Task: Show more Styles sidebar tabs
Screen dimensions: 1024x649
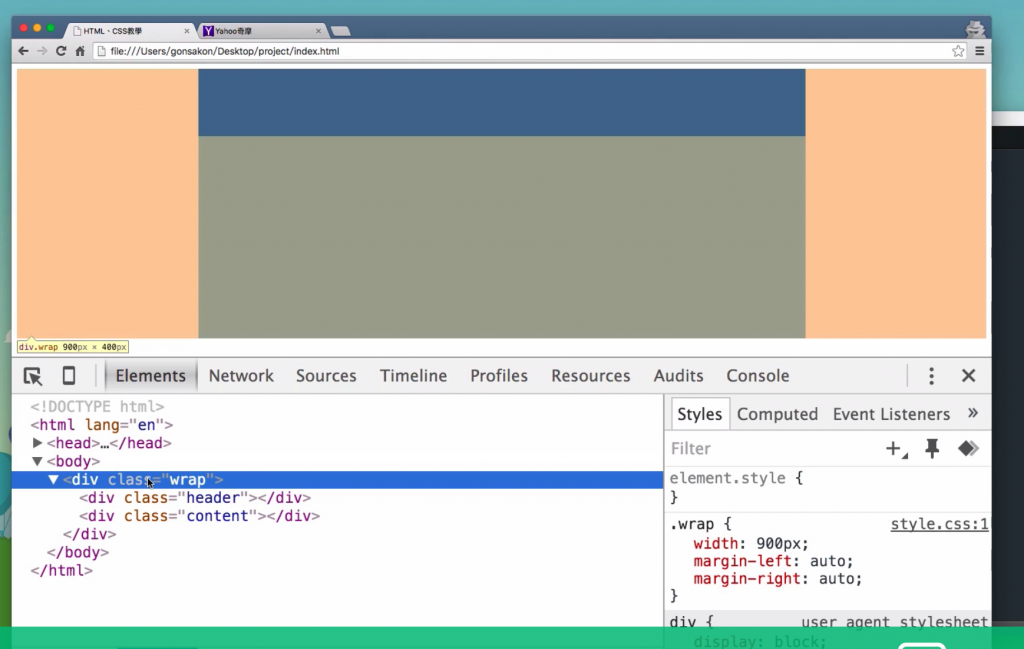Action: click(972, 413)
